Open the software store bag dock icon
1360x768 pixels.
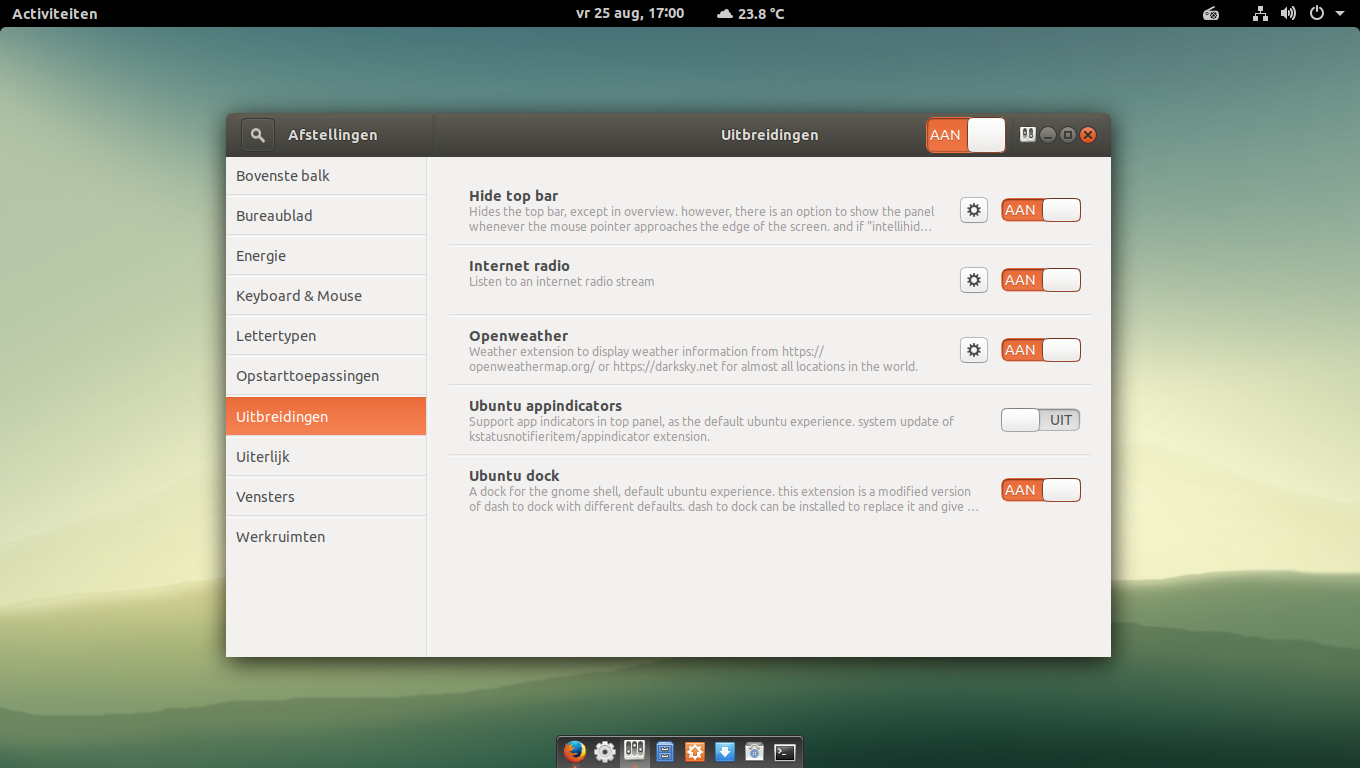755,752
